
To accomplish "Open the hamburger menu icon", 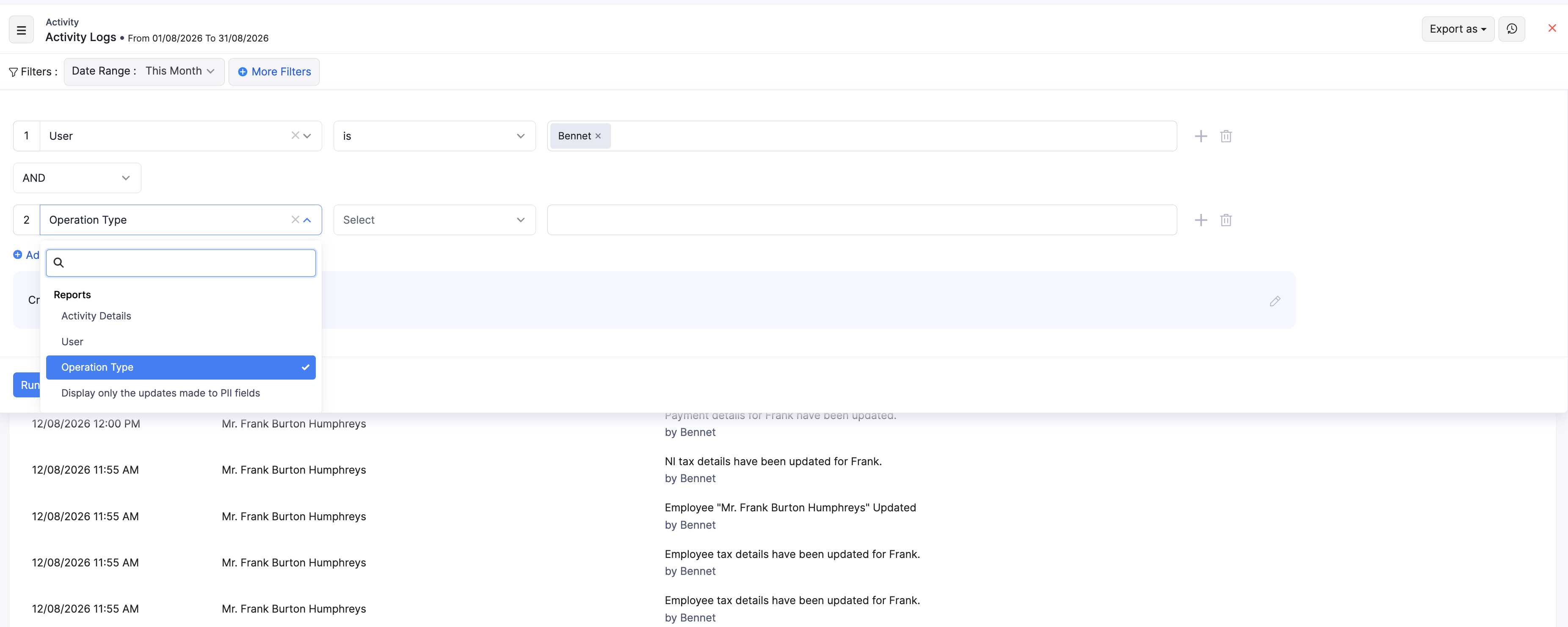I will [21, 30].
